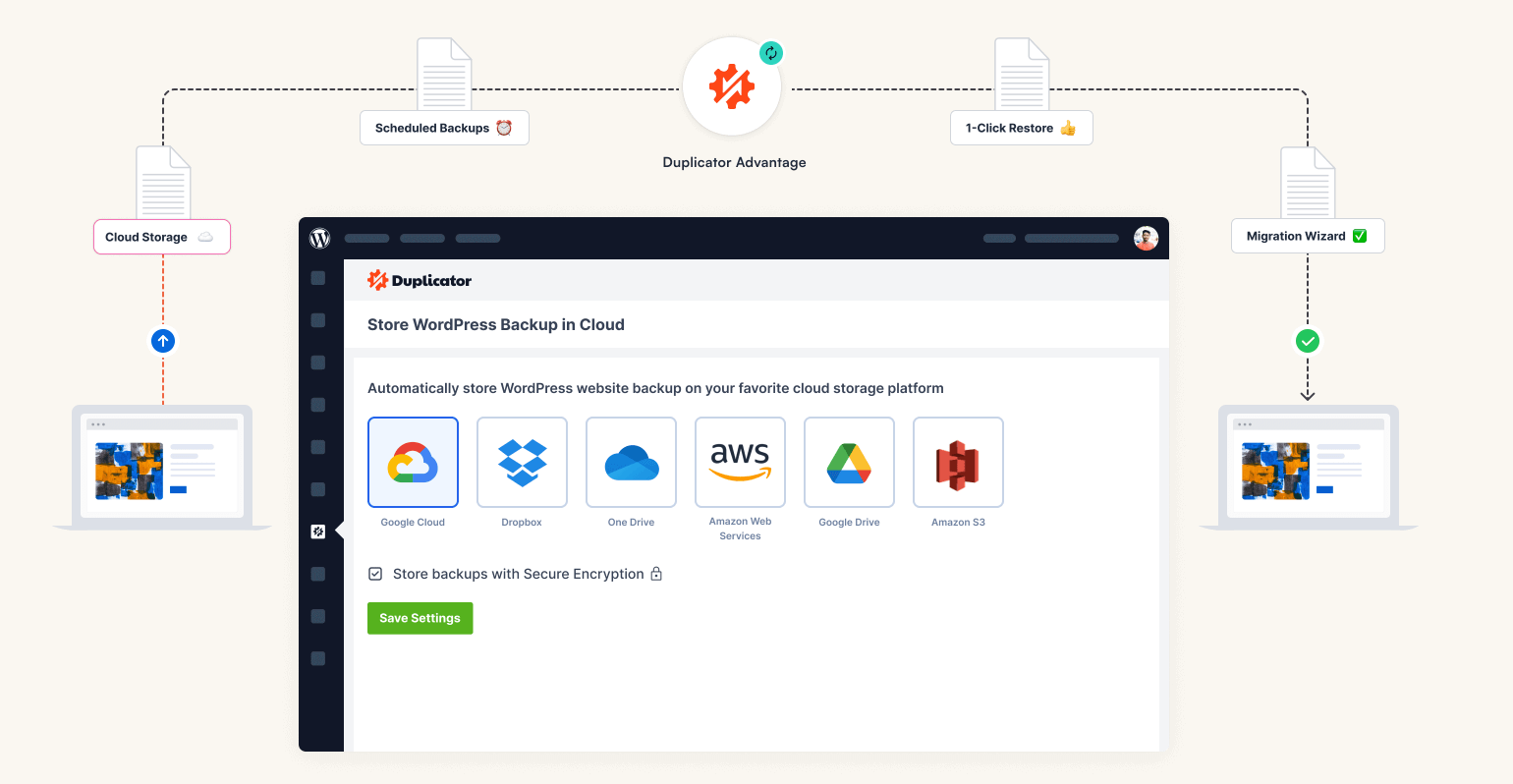Click the Duplicator Advantage caption
The image size is (1513, 784).
[x=734, y=162]
